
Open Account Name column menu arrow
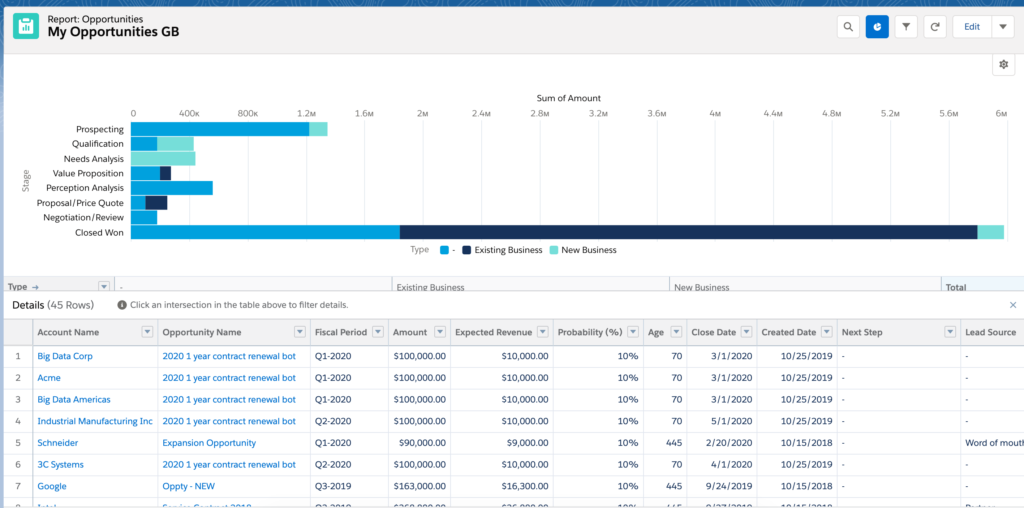pos(148,332)
